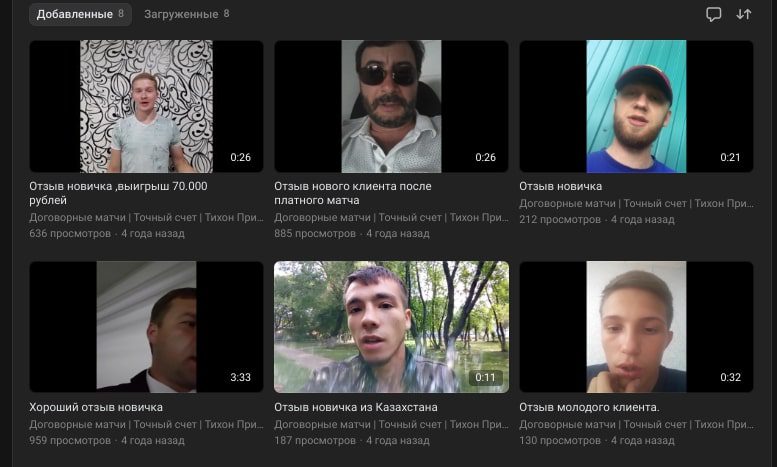Open channel link above 959 просмотров
The width and height of the screenshot is (777, 467).
click(146, 425)
